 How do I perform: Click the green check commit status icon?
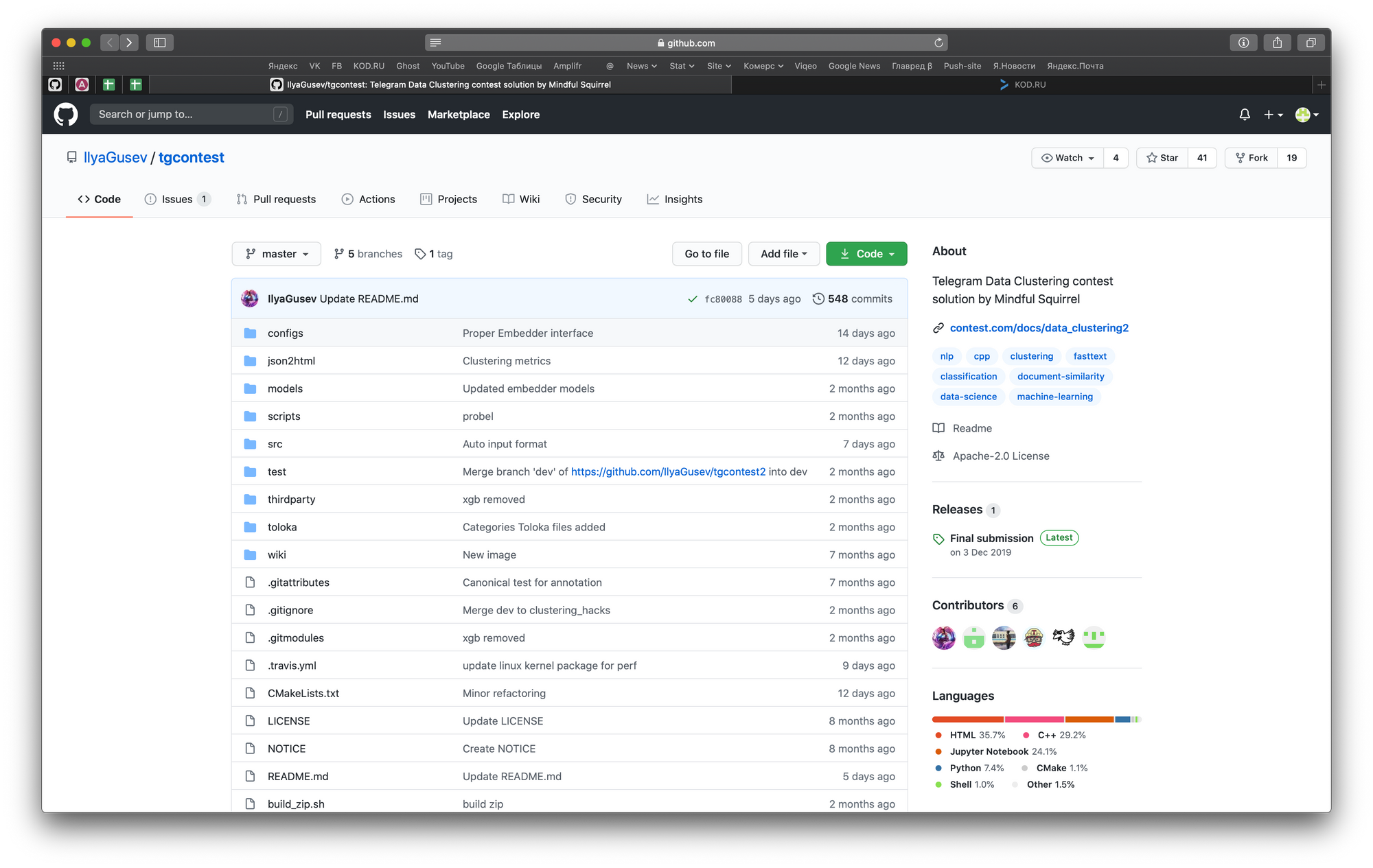click(x=692, y=299)
